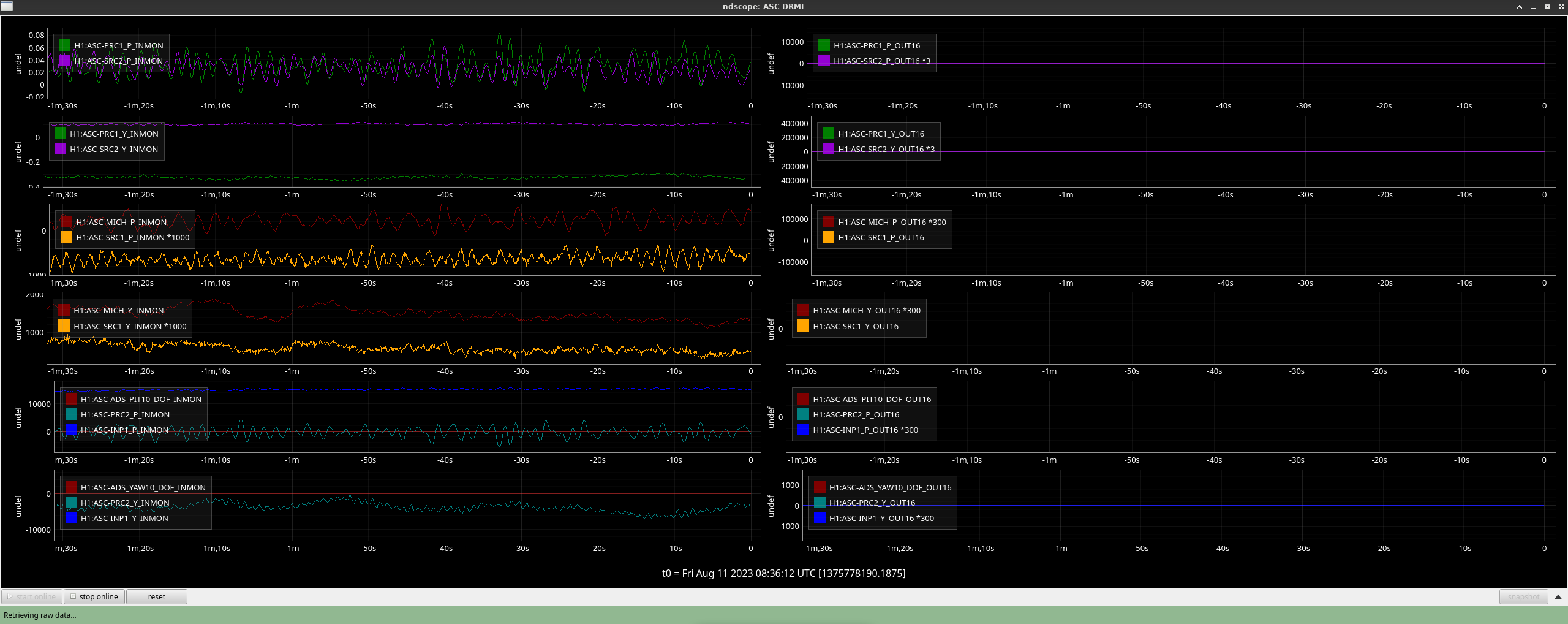This screenshot has width=1568, height=624.
Task: Click the stop online button
Action: pos(94,596)
